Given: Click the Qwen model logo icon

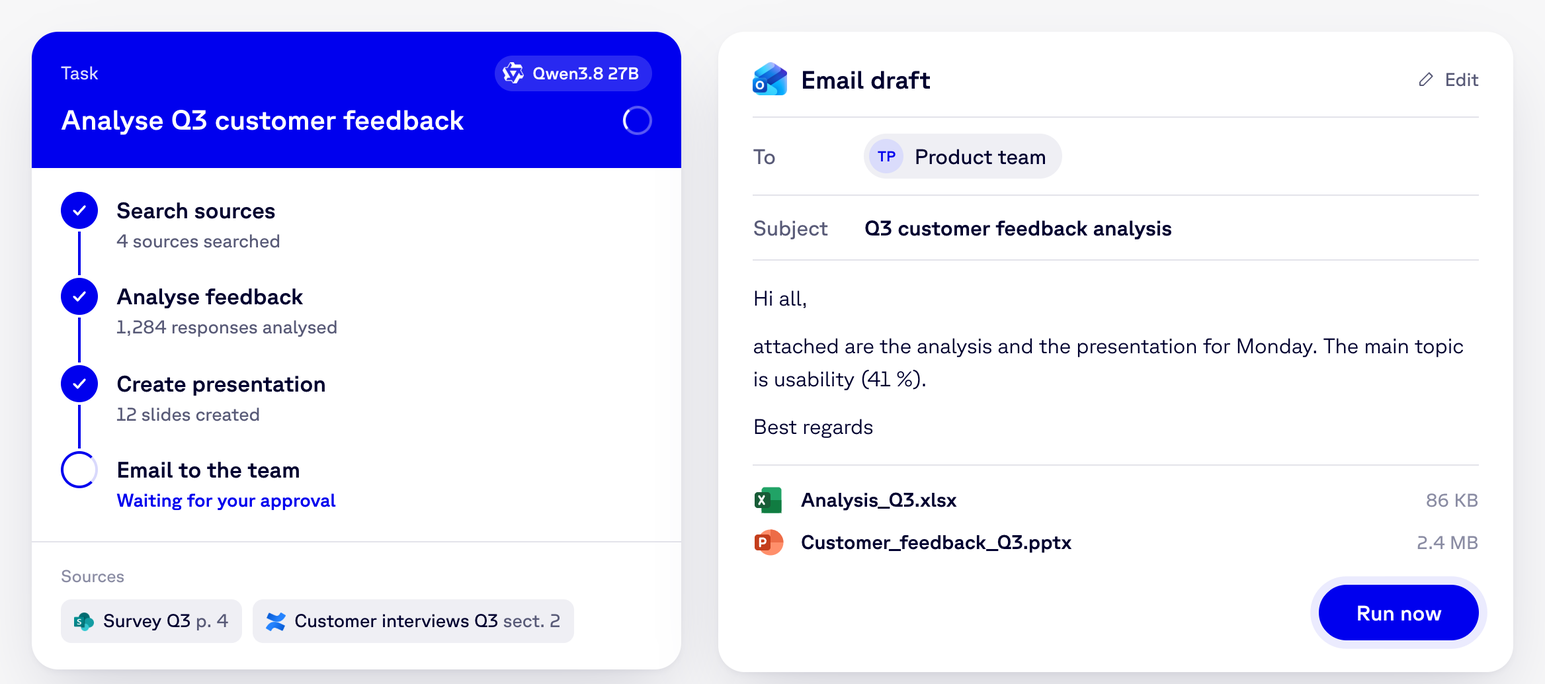Looking at the screenshot, I should click(513, 73).
